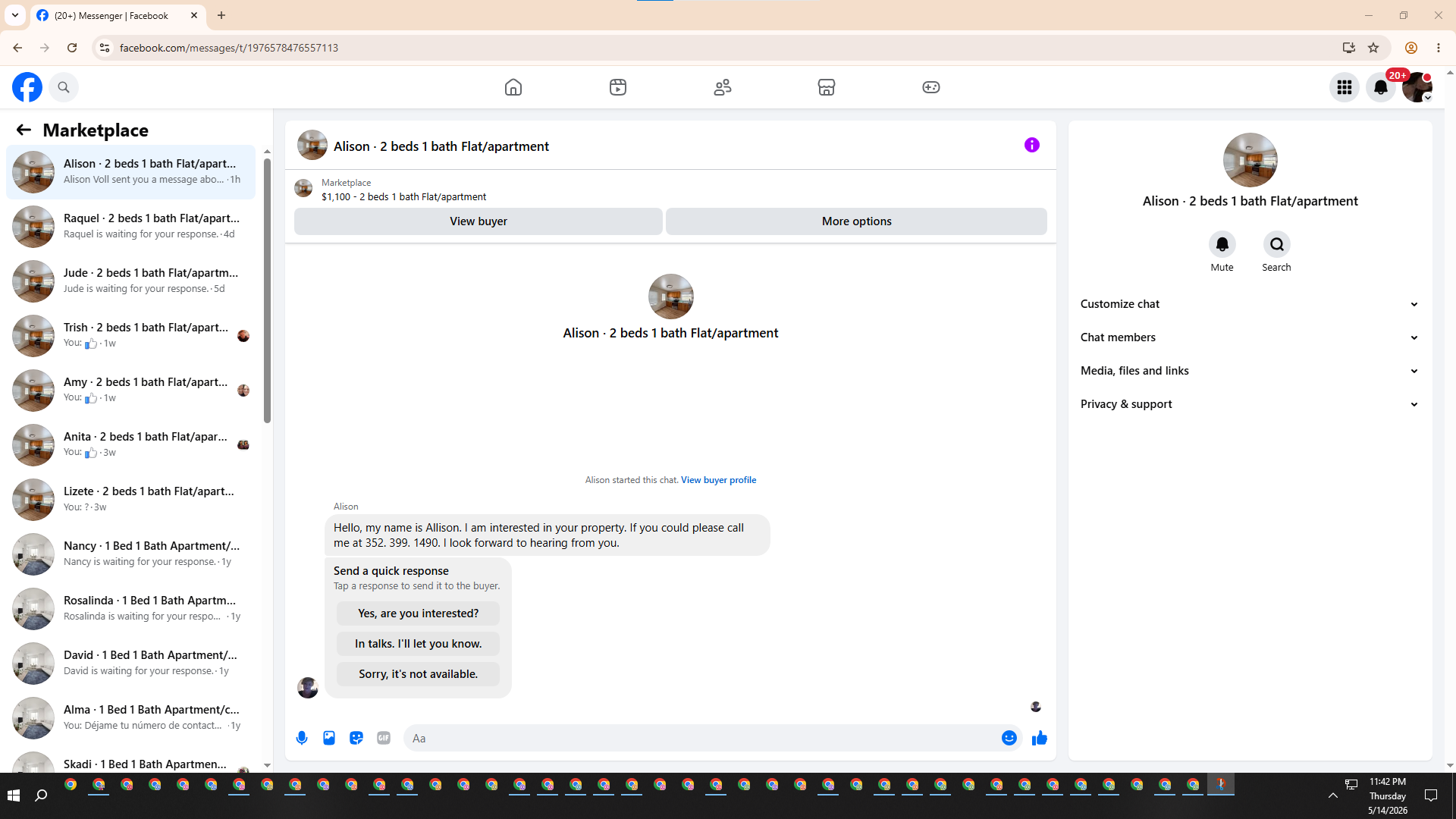Open the Windows notification center
This screenshot has width=1456, height=819.
point(1431,795)
